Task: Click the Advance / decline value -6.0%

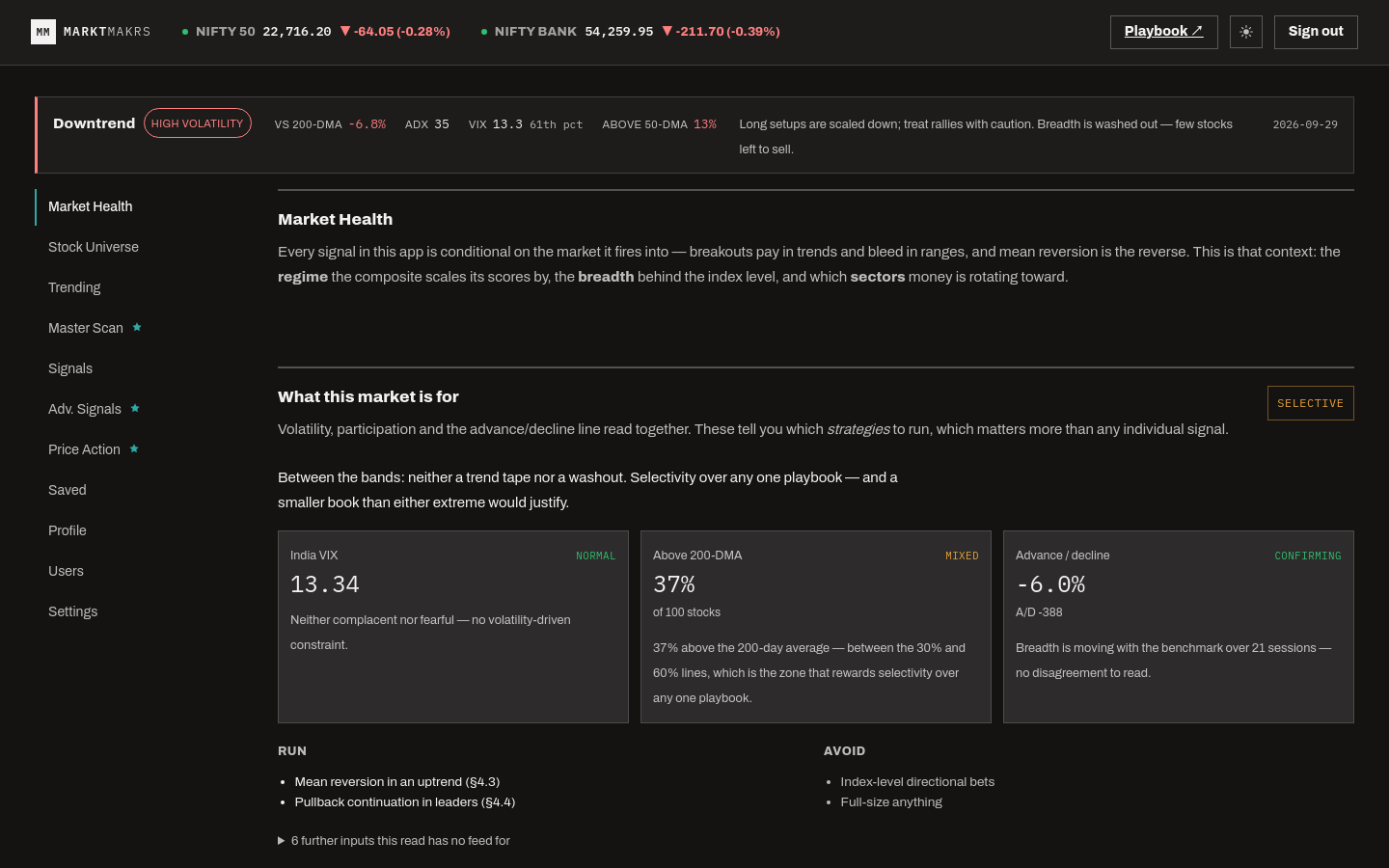Action: tap(1050, 584)
